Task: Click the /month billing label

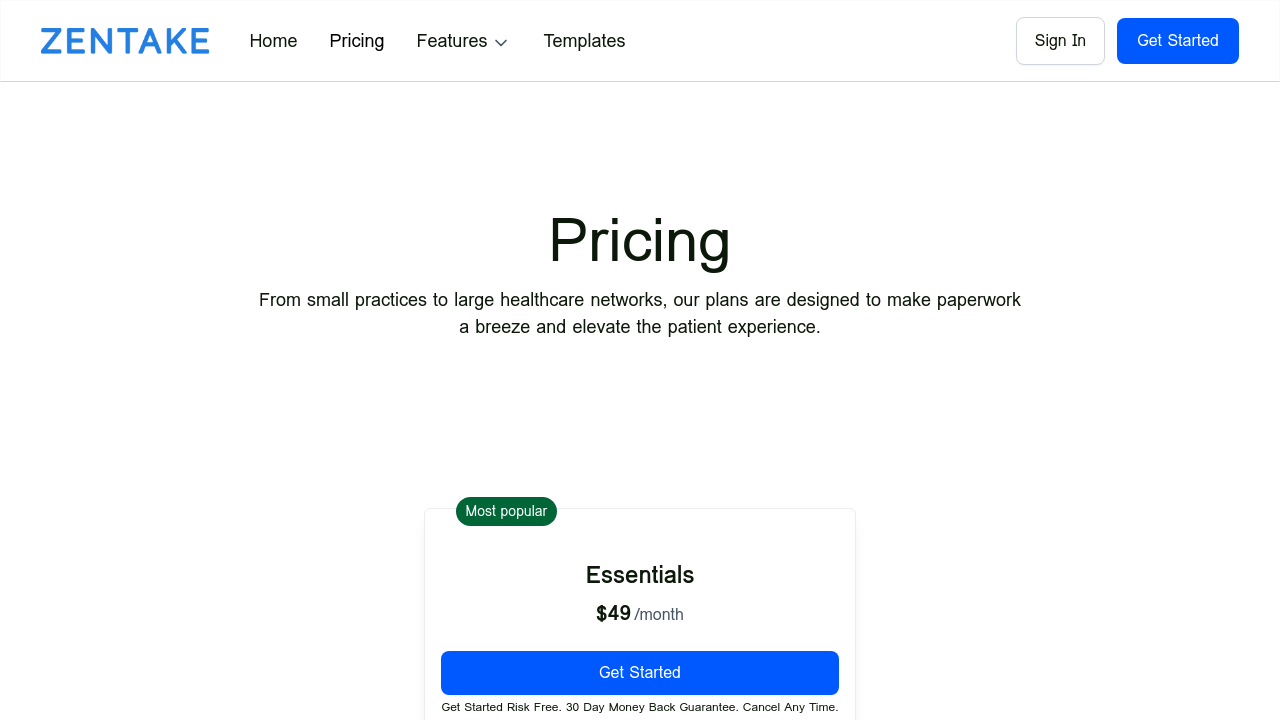Action: (x=659, y=615)
